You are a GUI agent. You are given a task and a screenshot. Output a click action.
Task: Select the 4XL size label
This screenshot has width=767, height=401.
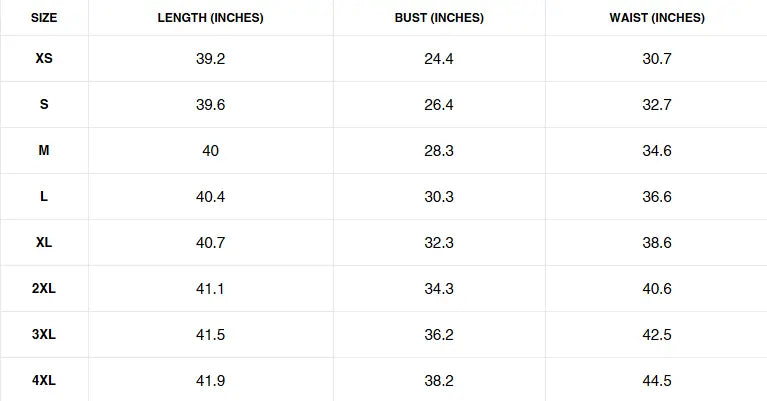pos(44,381)
